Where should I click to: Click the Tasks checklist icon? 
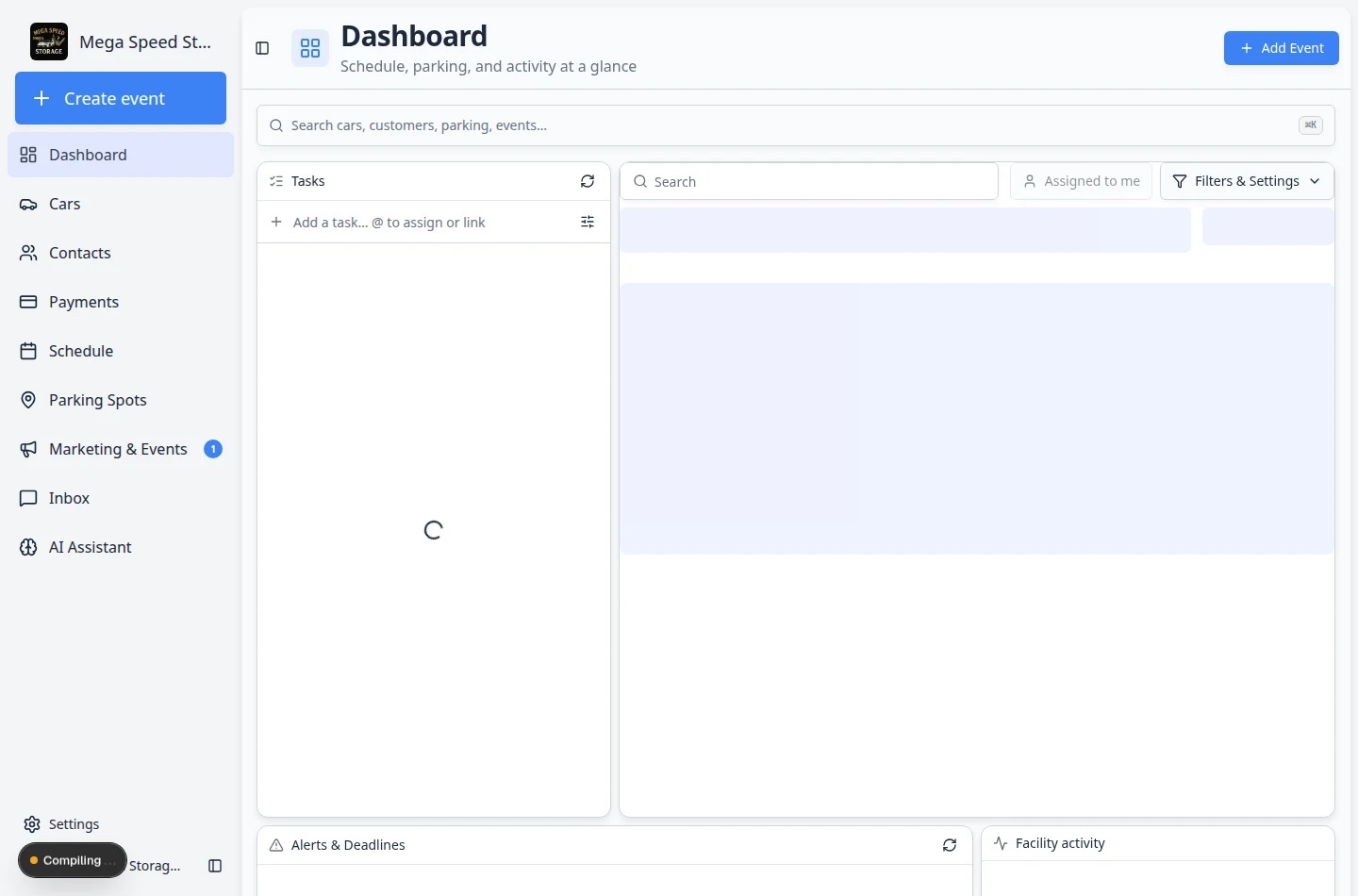pyautogui.click(x=276, y=181)
